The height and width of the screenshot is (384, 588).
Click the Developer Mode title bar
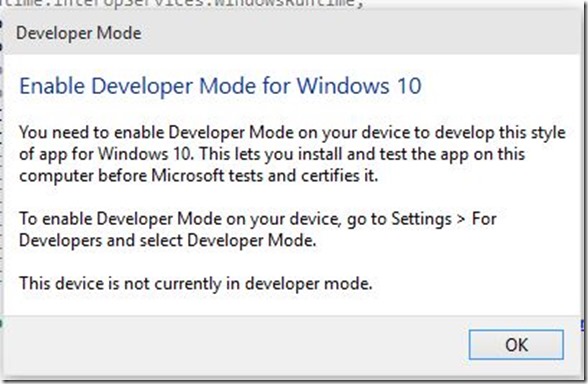tap(292, 33)
